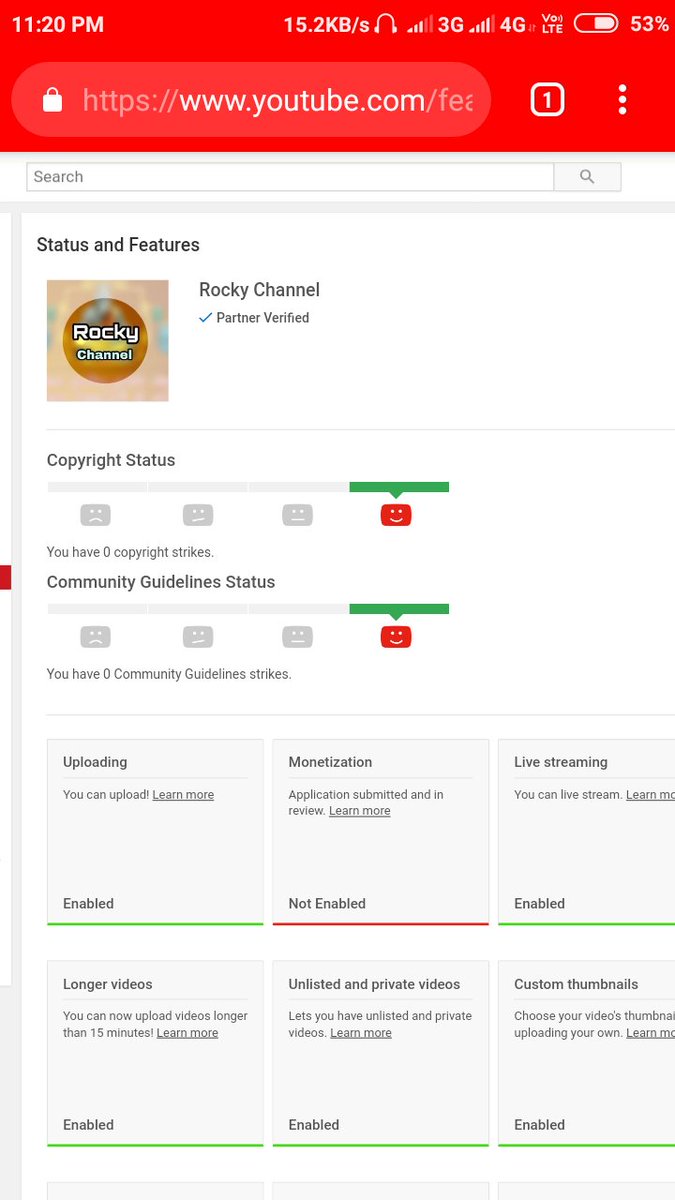Open Learn more in Unlisted and private videos
The height and width of the screenshot is (1200, 675).
click(x=361, y=1033)
